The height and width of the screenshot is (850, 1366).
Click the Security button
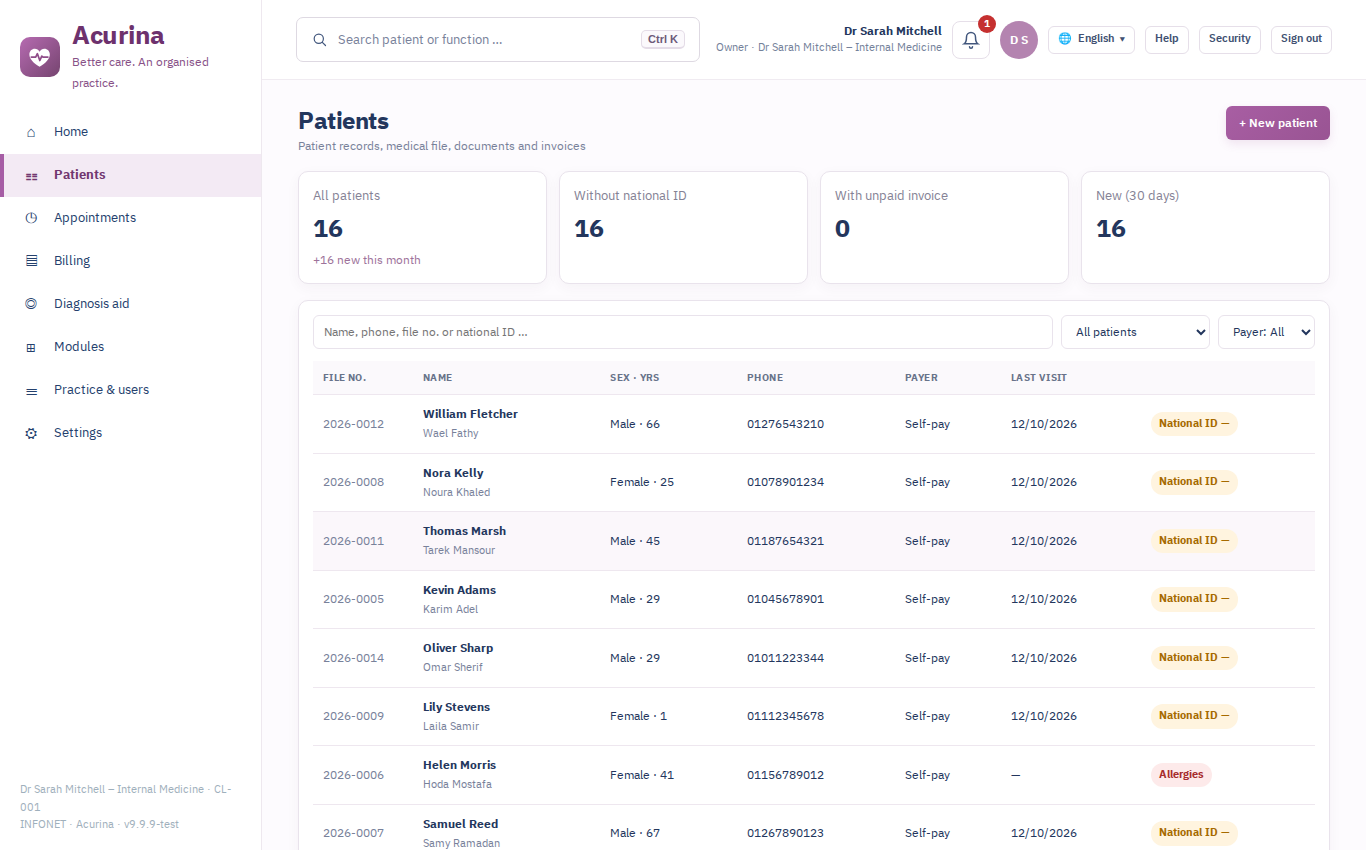click(1230, 39)
